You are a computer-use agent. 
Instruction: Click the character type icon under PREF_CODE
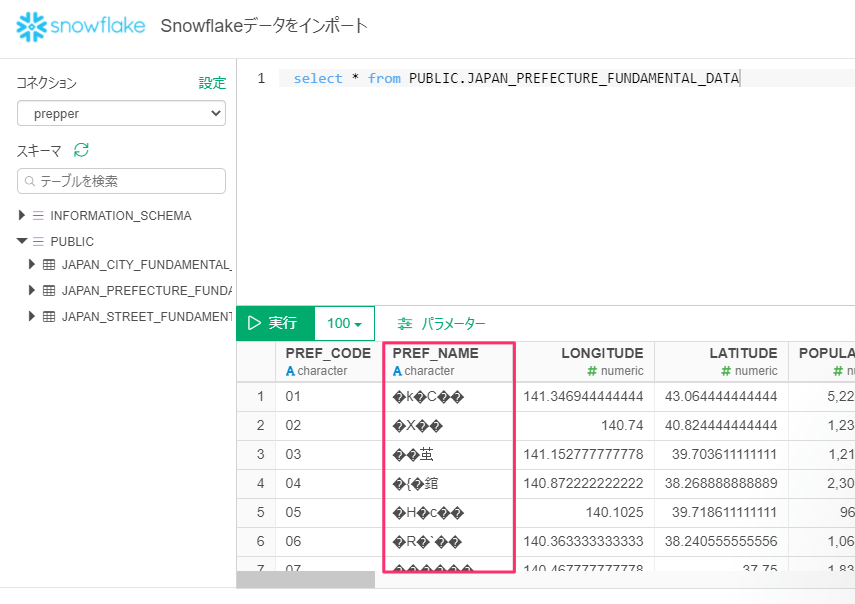tap(290, 371)
